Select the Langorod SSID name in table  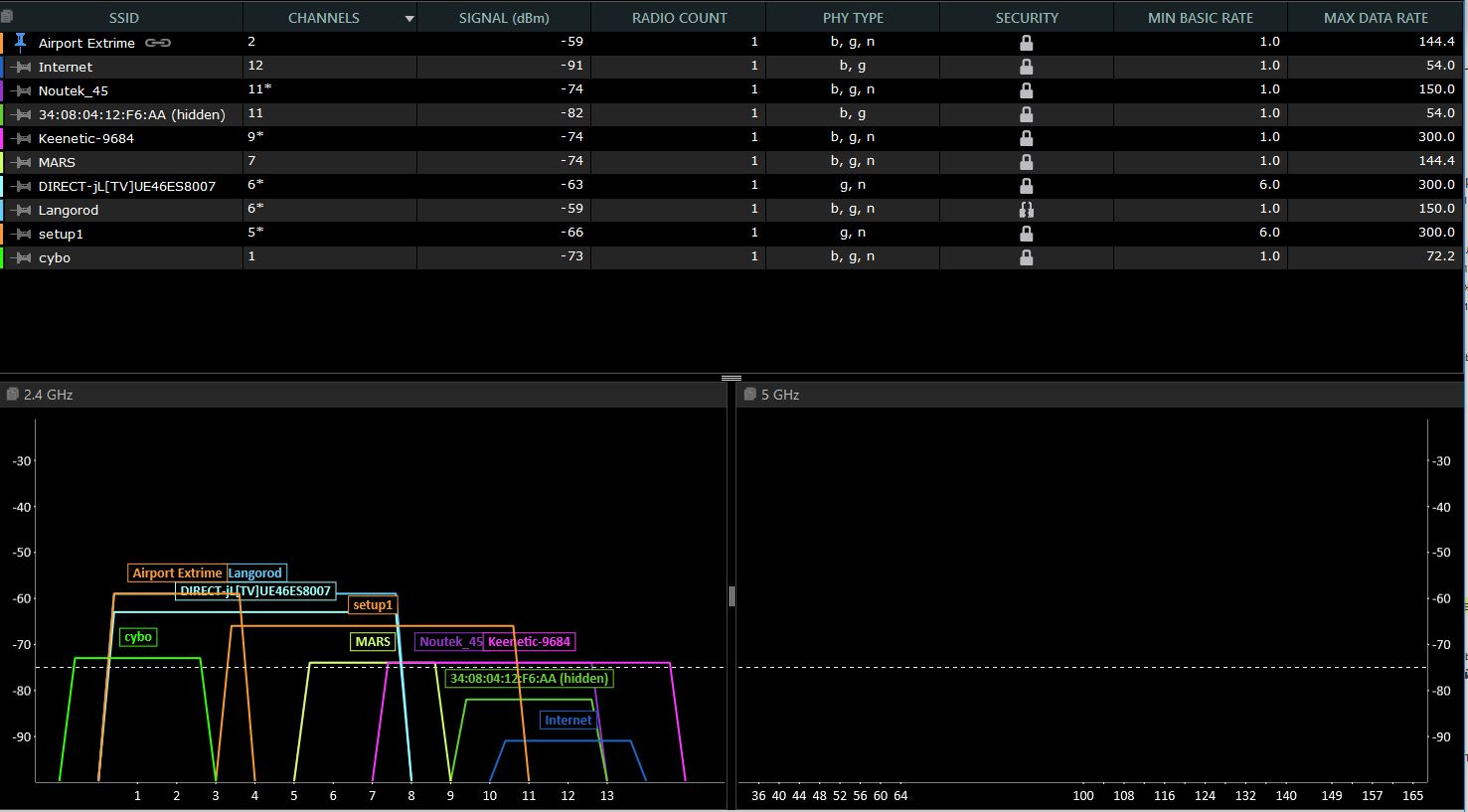pos(69,210)
